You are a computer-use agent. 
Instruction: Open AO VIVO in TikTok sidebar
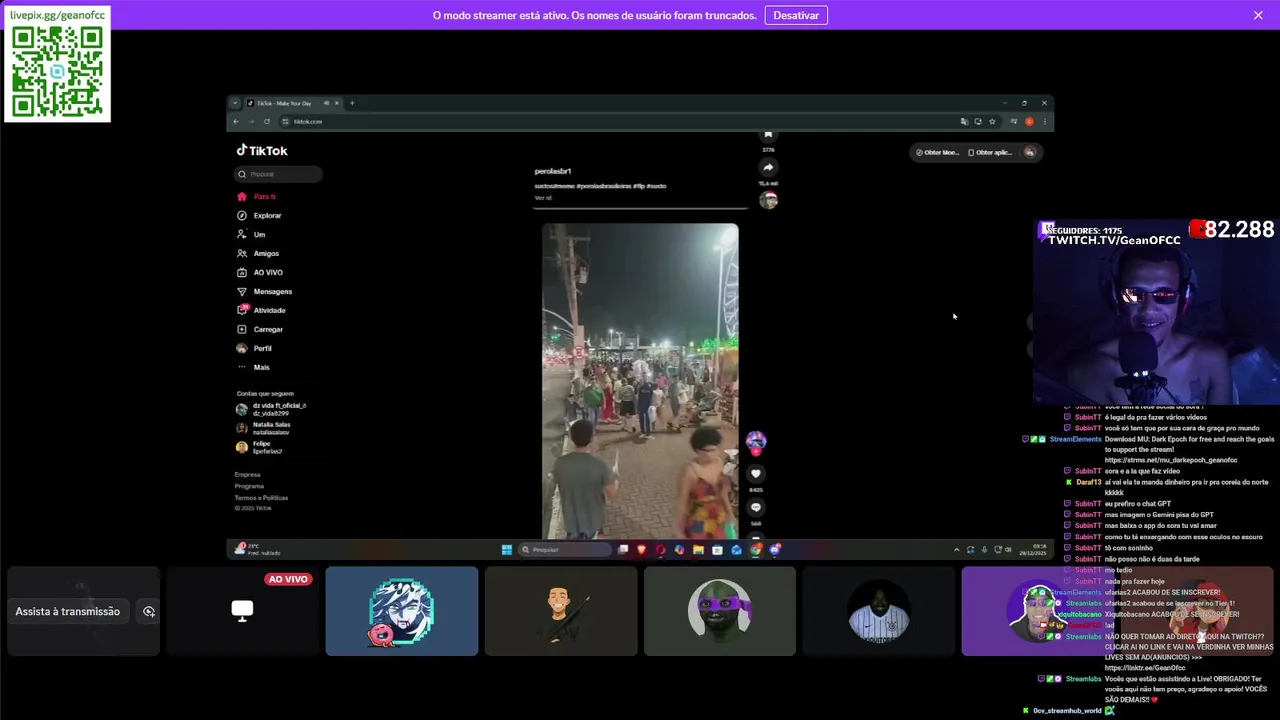(x=260, y=273)
